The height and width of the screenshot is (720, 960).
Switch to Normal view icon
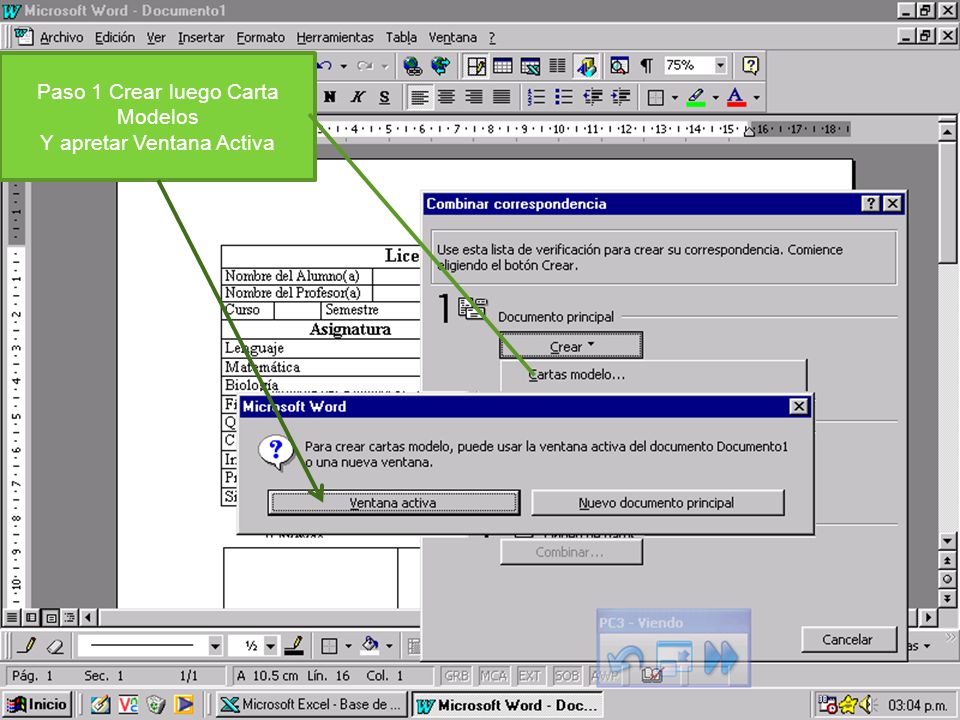point(12,617)
